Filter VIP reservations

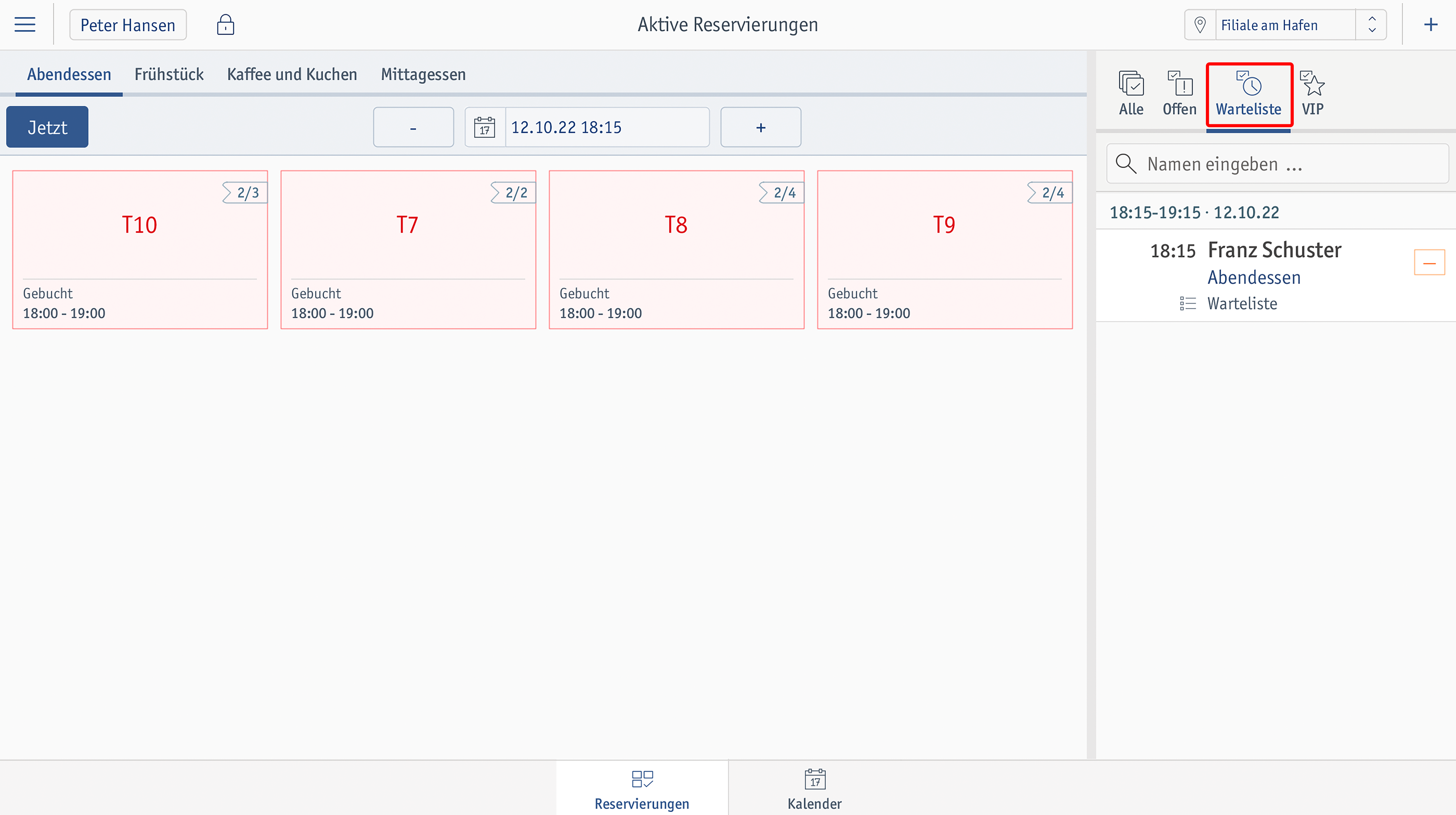tap(1312, 93)
